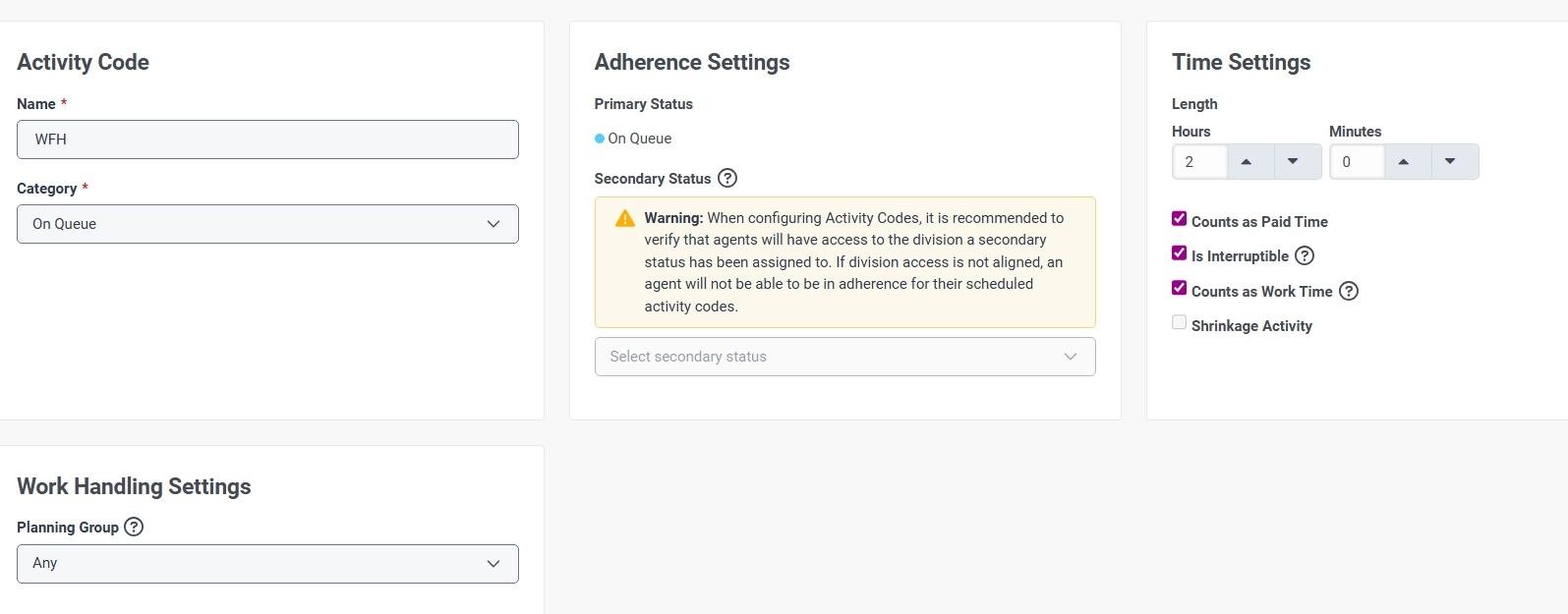Decrease Minutes with down arrow

tap(1450, 162)
